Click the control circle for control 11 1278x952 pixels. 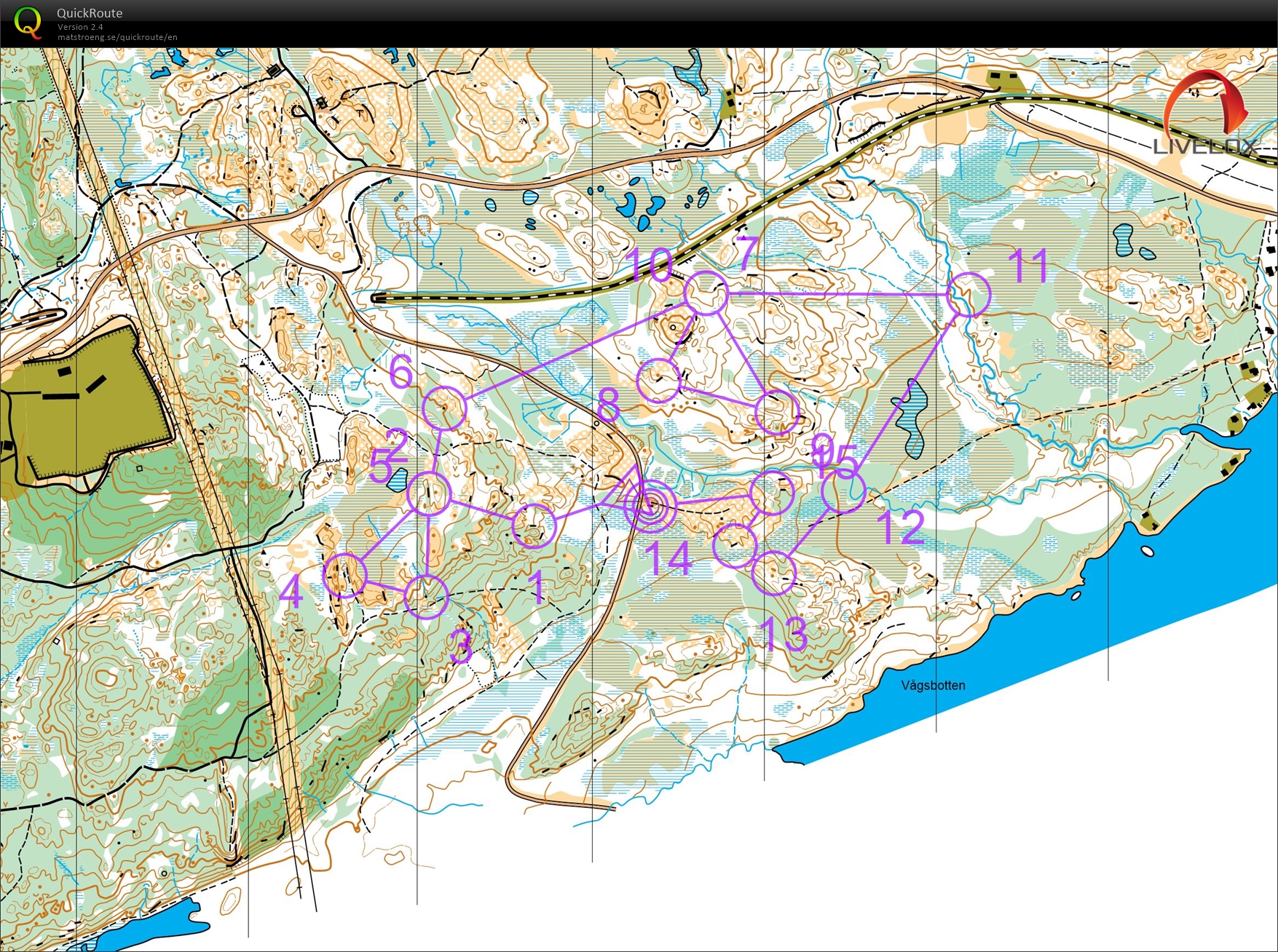pos(969,295)
